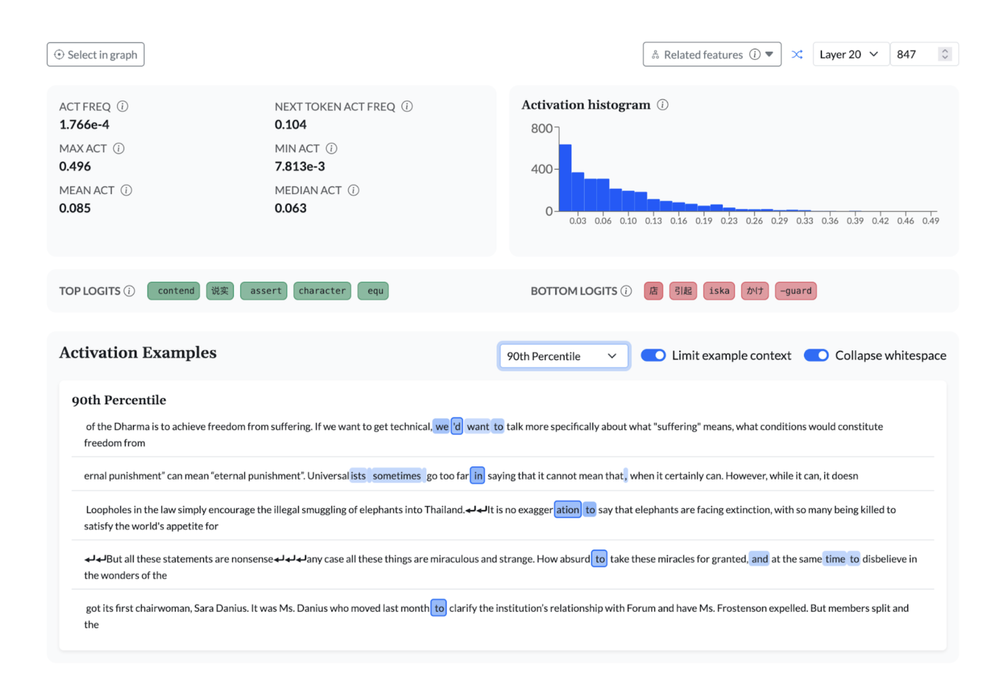
Task: Click the MEAN ACT value 0.085
Action: click(x=75, y=208)
